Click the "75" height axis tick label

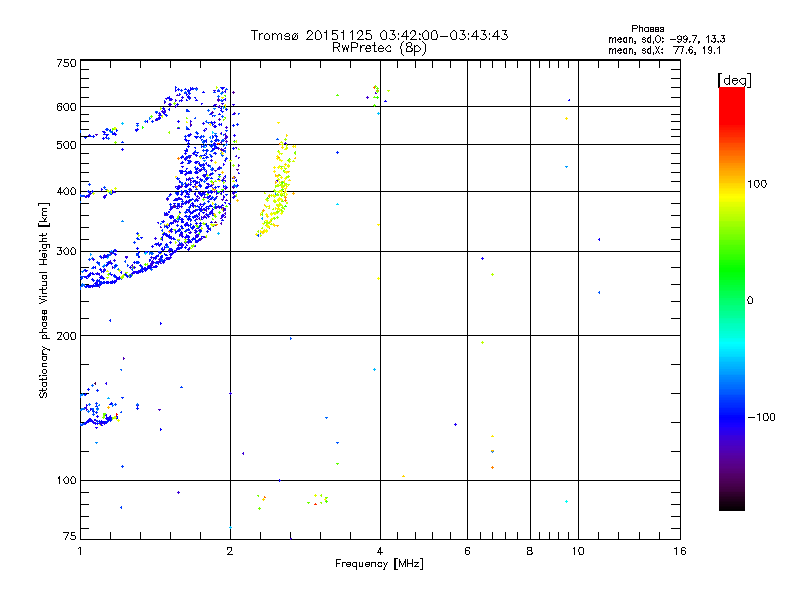[x=70, y=536]
